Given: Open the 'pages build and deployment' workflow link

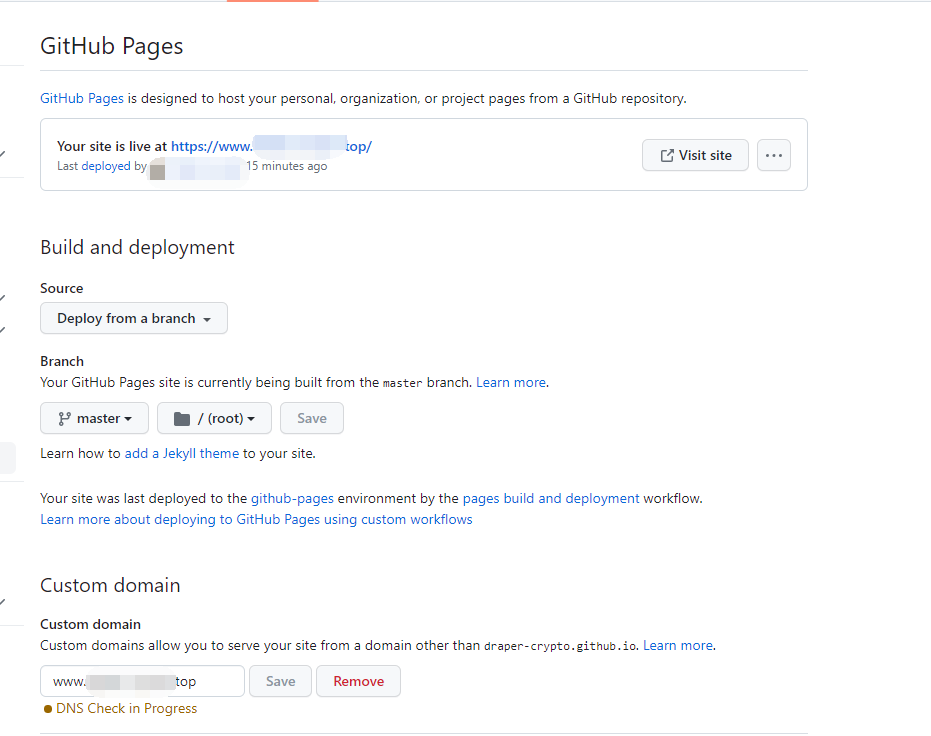Looking at the screenshot, I should (x=551, y=498).
